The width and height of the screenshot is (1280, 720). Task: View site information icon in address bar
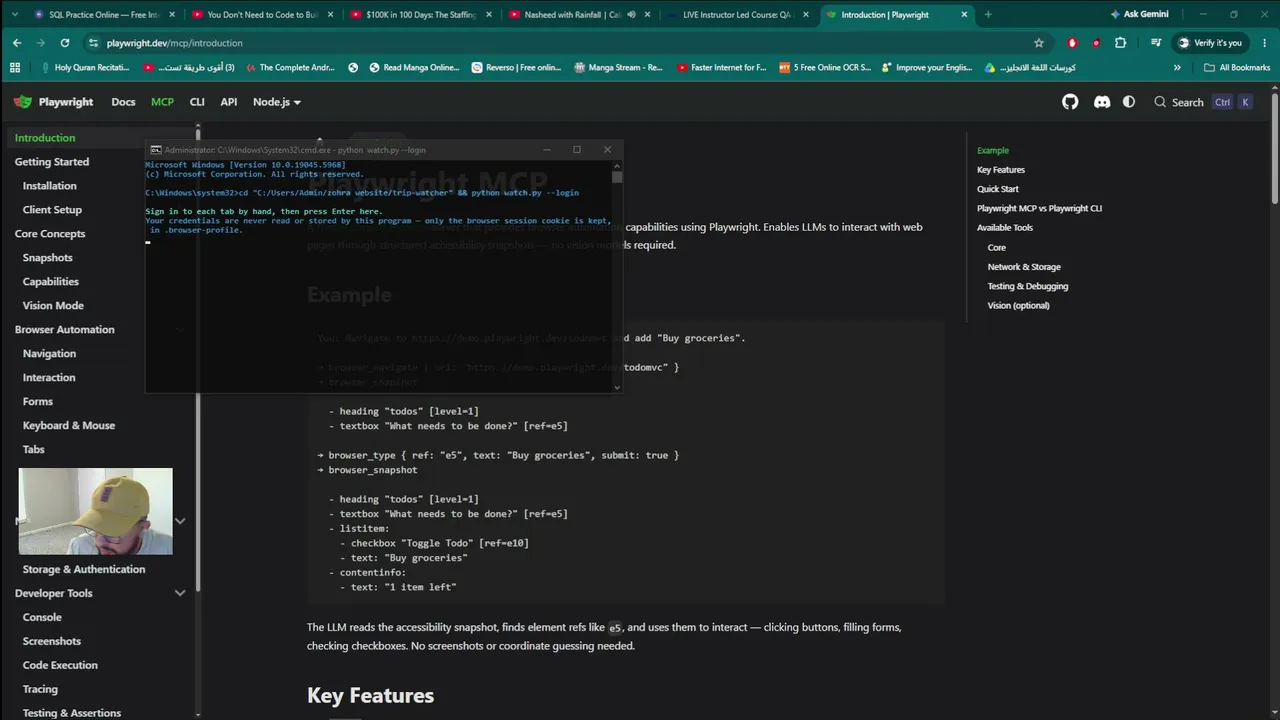tap(94, 43)
